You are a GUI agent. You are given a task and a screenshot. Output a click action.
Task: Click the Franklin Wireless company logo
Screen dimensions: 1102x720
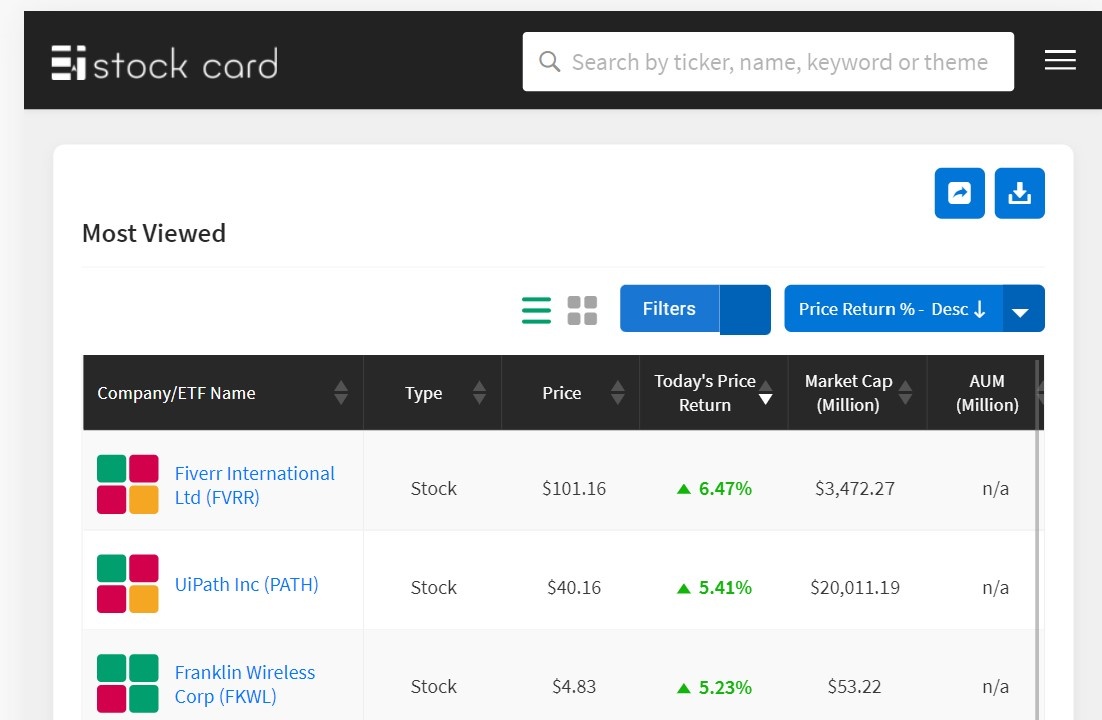pyautogui.click(x=128, y=683)
